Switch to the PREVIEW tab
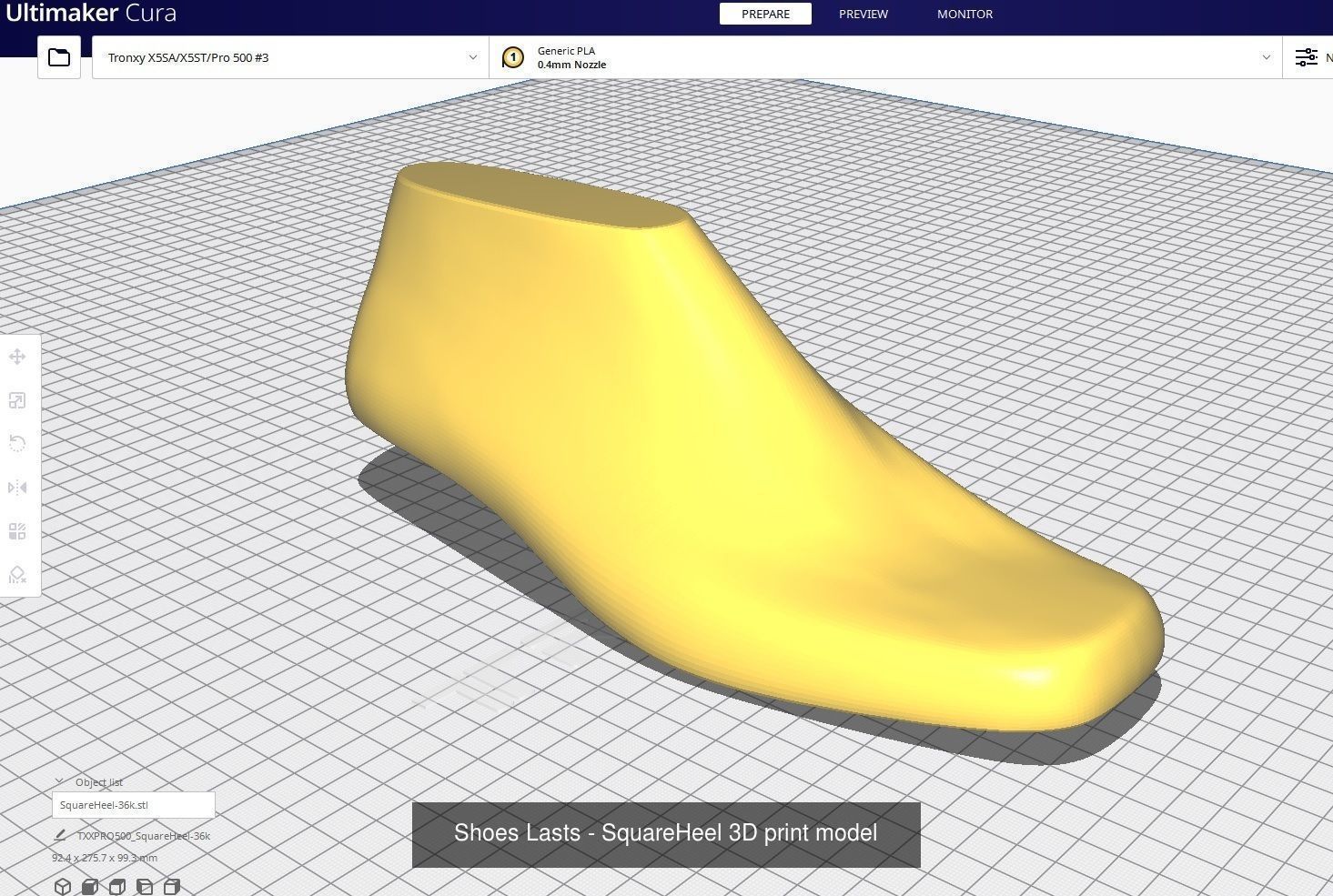The width and height of the screenshot is (1333, 896). (863, 14)
